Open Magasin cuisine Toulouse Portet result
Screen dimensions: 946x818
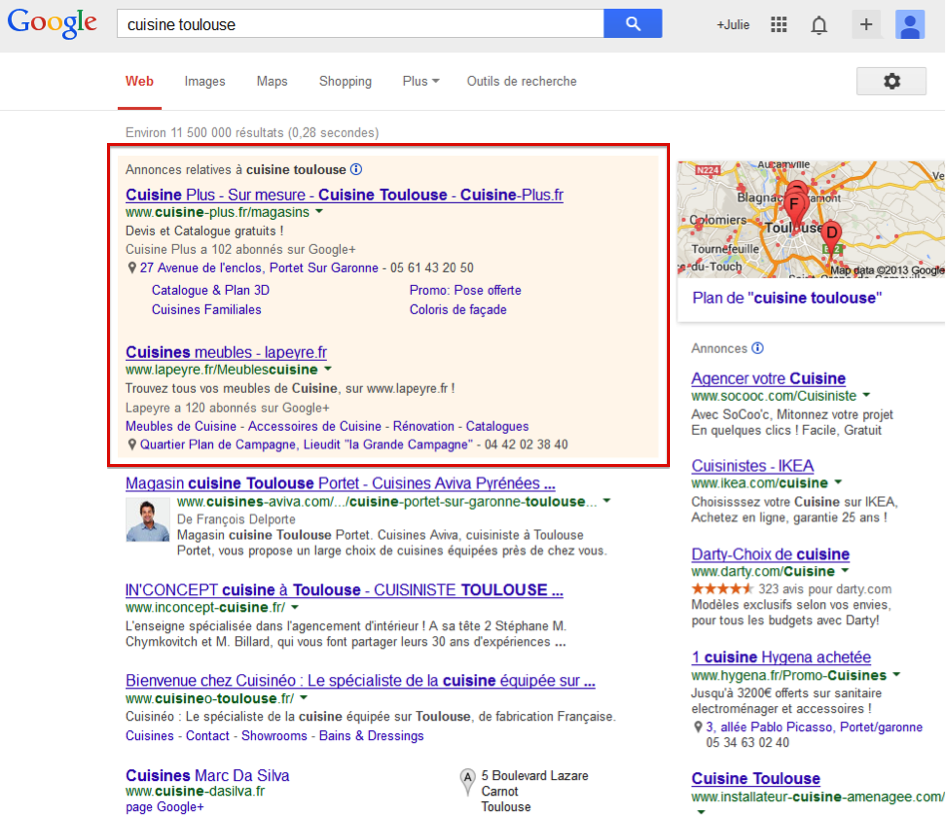(340, 483)
